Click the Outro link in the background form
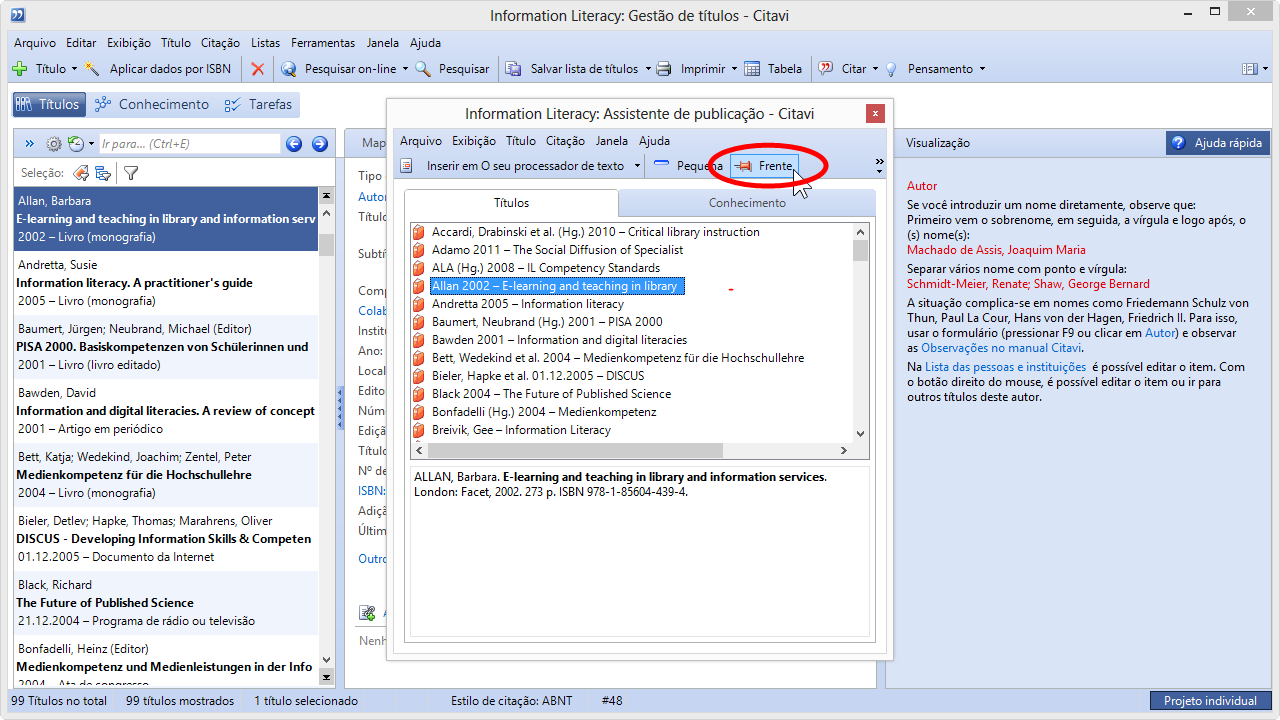The width and height of the screenshot is (1280, 720). [x=372, y=559]
